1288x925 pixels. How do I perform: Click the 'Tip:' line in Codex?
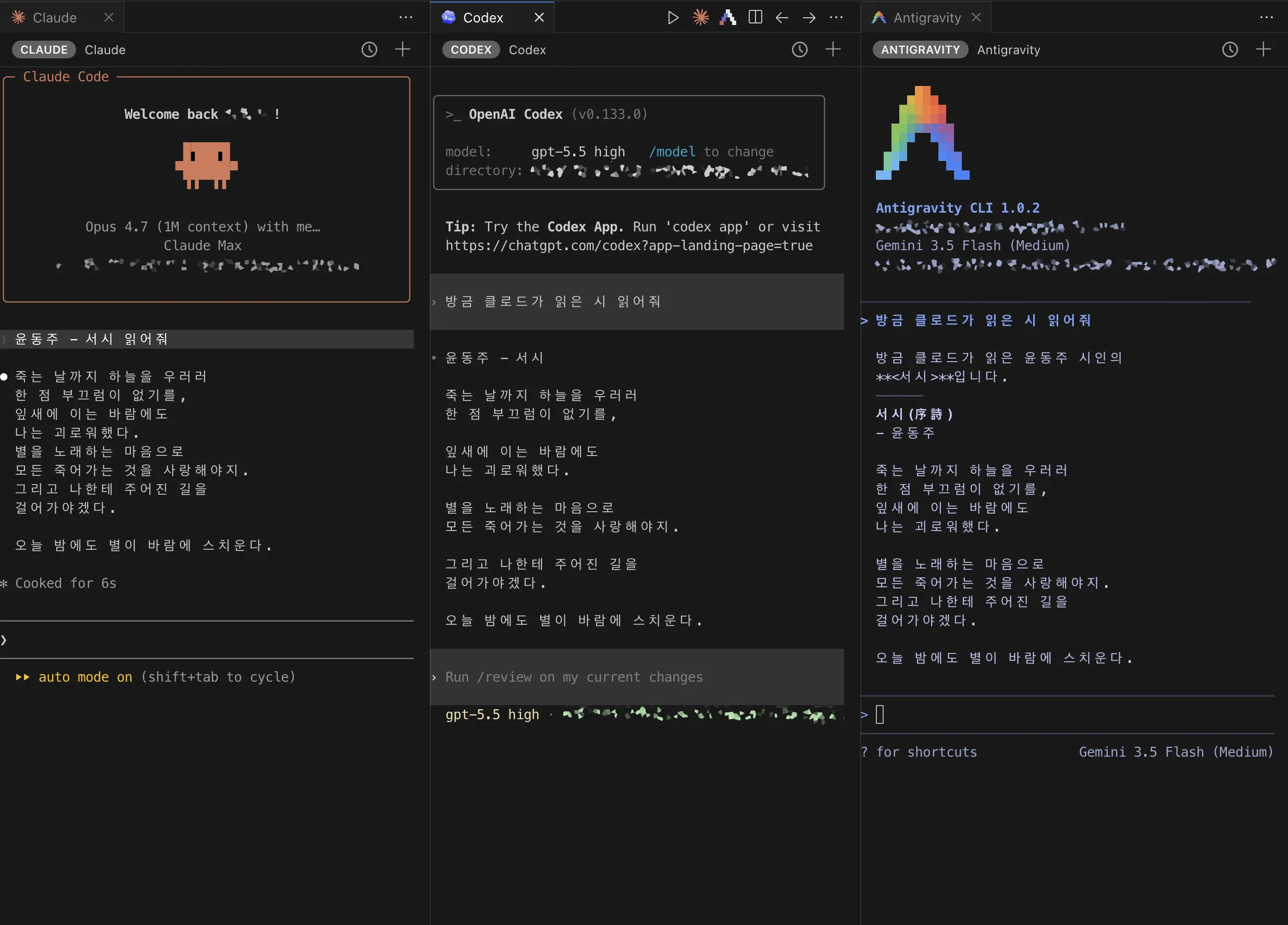click(x=633, y=227)
